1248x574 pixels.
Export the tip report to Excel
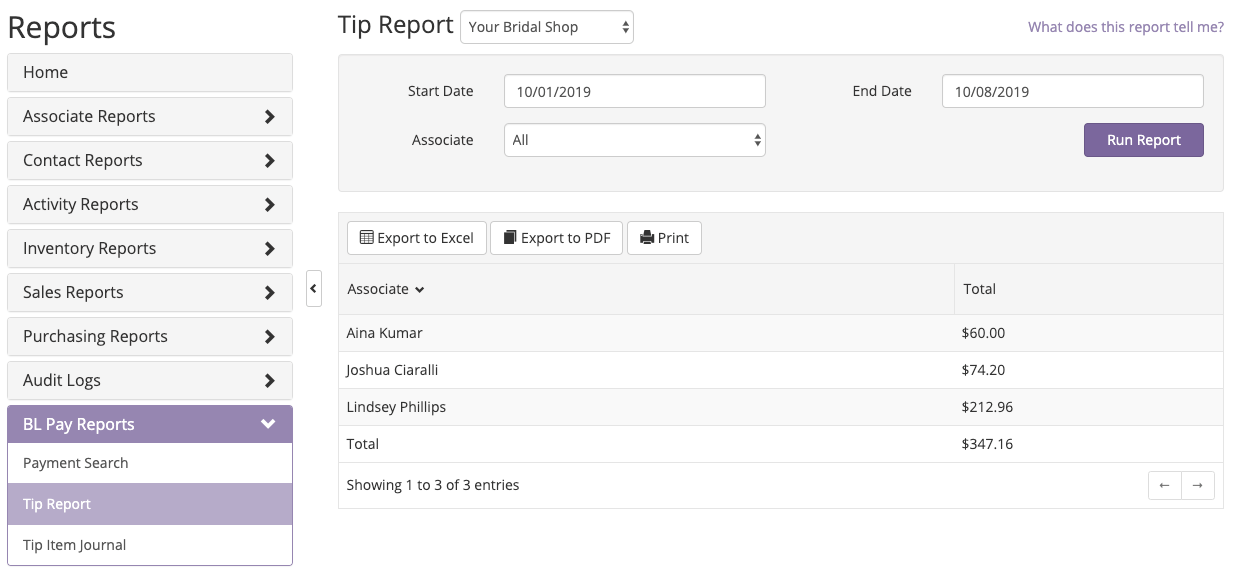tap(417, 238)
